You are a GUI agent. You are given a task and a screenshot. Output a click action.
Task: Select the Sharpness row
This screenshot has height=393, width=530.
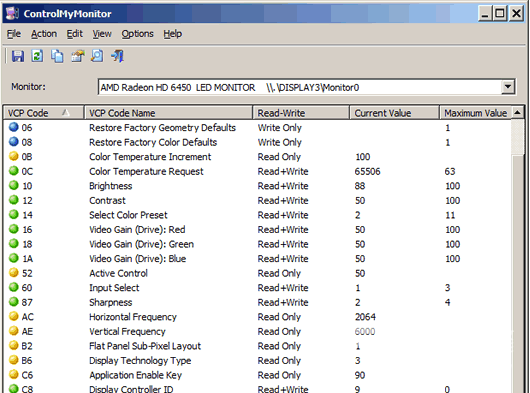[257, 302]
